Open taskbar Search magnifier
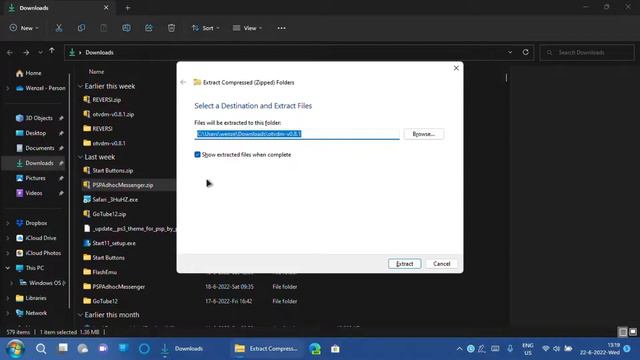The width and height of the screenshot is (640, 360). 41,349
